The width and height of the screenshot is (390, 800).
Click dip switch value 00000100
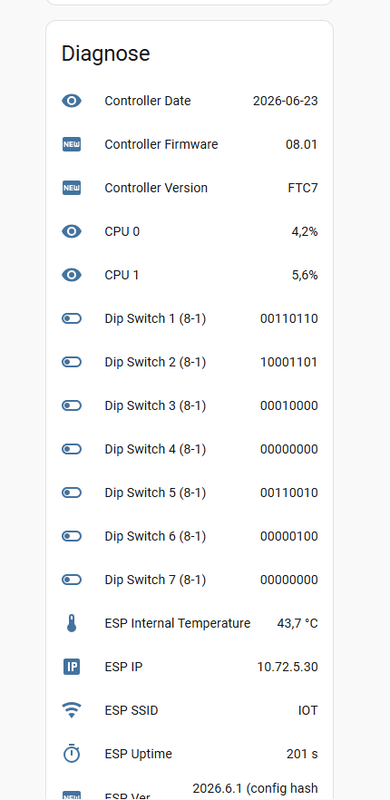(289, 536)
